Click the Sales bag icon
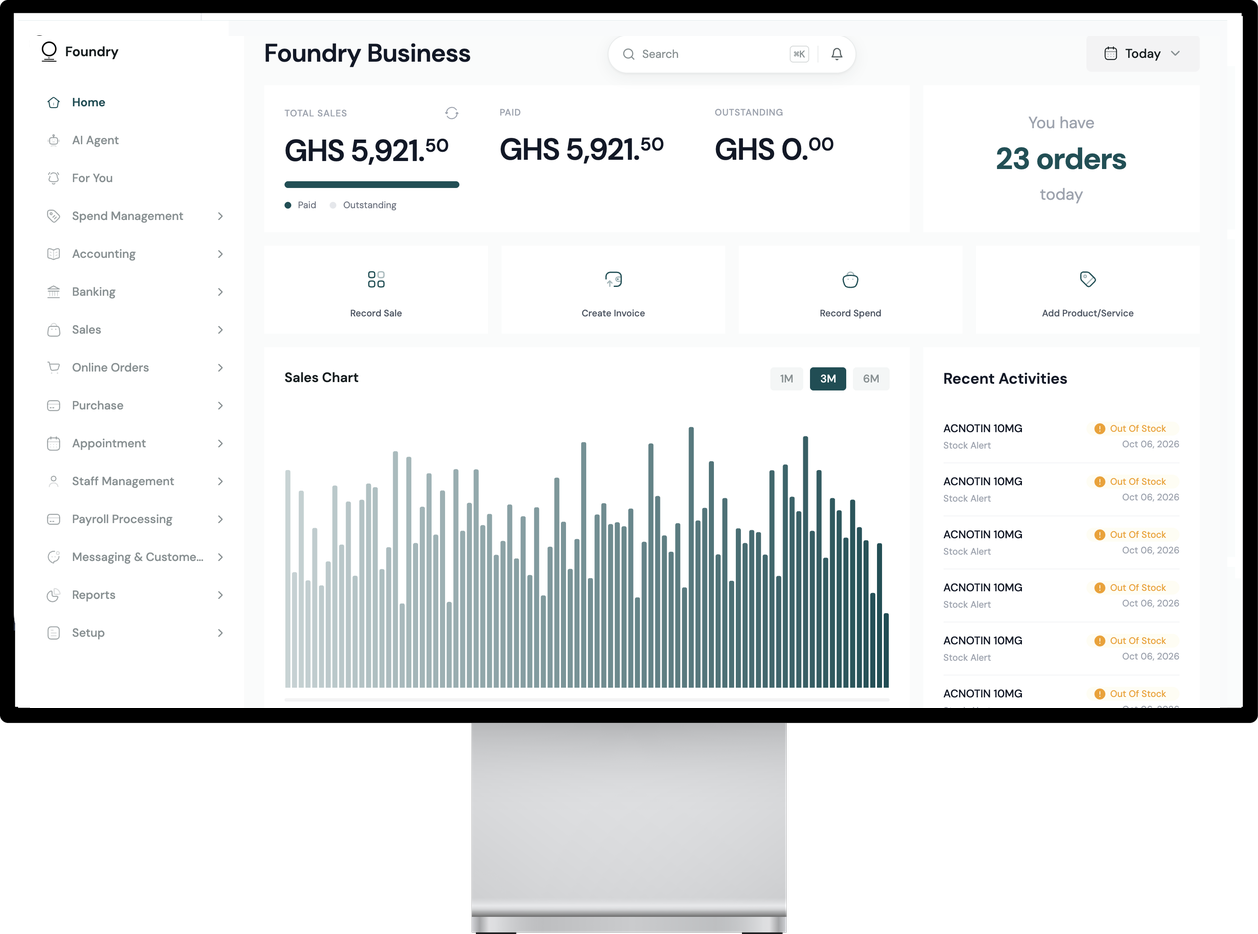1258x934 pixels. (54, 330)
